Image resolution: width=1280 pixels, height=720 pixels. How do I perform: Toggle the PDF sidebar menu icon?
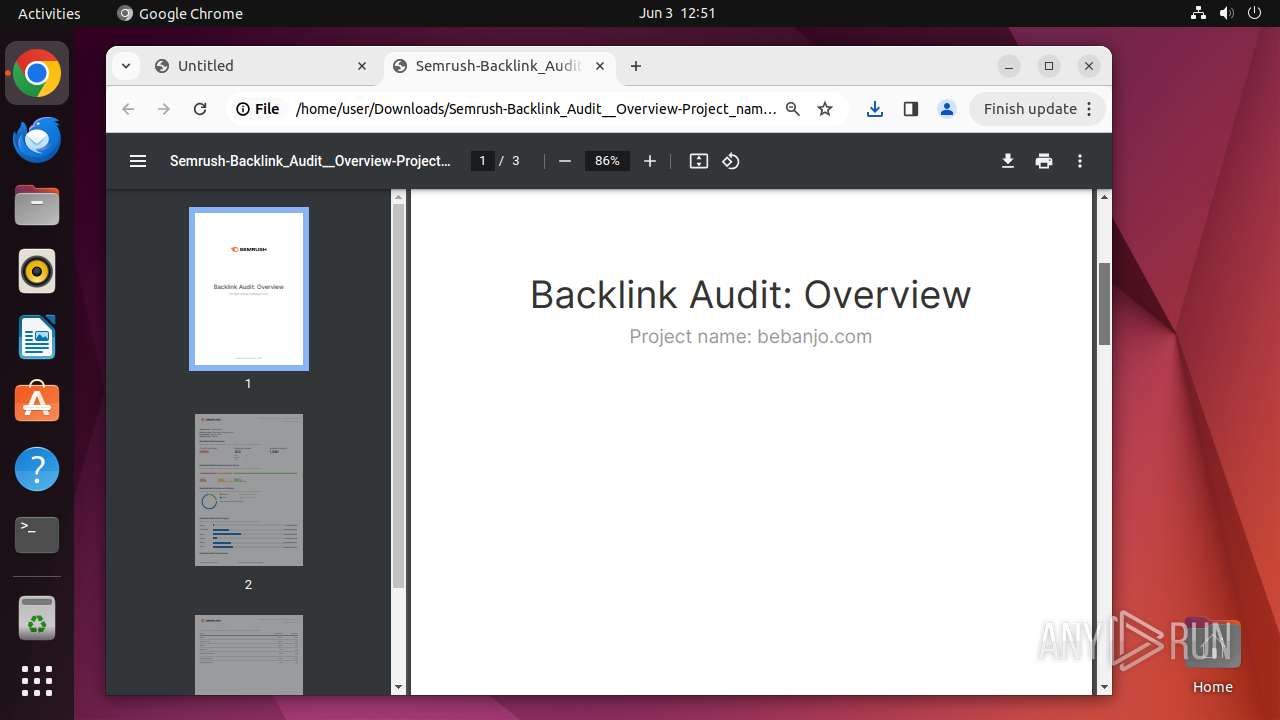[138, 161]
